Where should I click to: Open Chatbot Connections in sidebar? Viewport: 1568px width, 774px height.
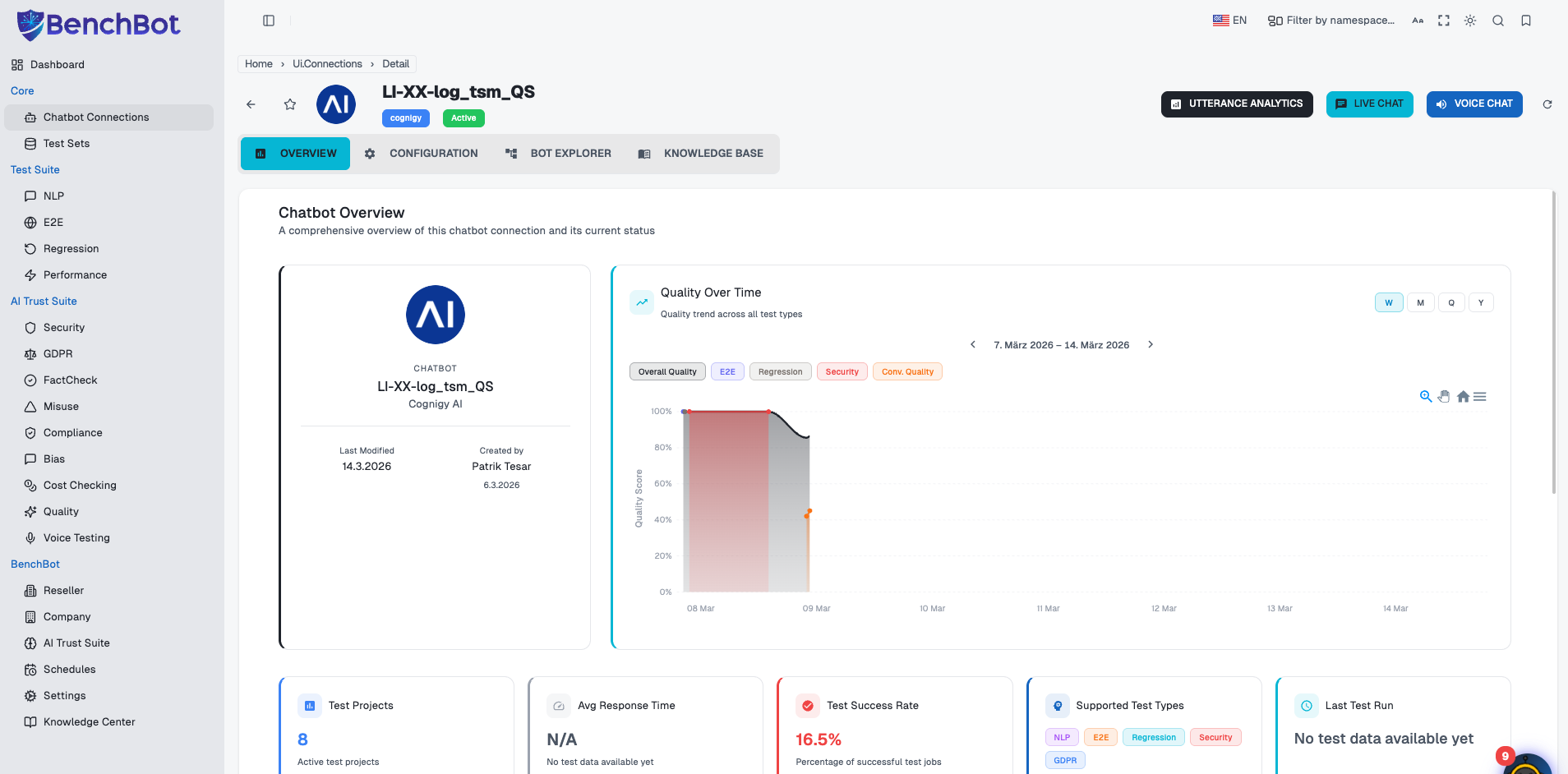108,117
